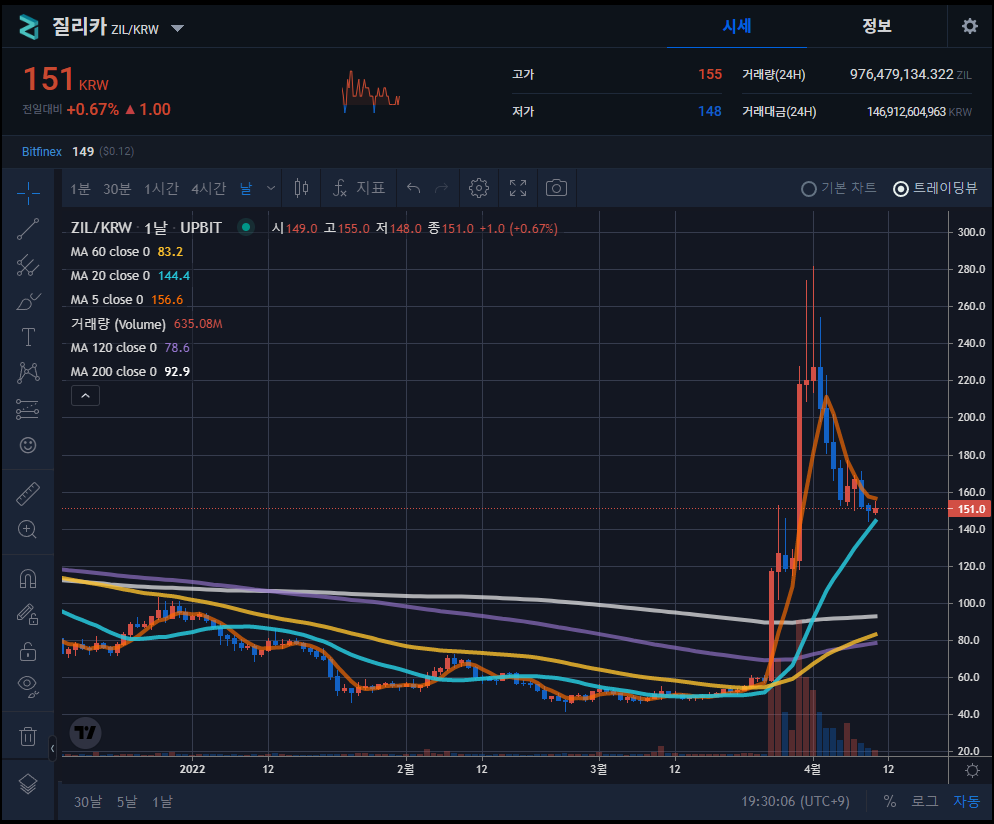Viewport: 994px width, 824px height.
Task: Select the 30분 timeframe
Action: pos(117,189)
